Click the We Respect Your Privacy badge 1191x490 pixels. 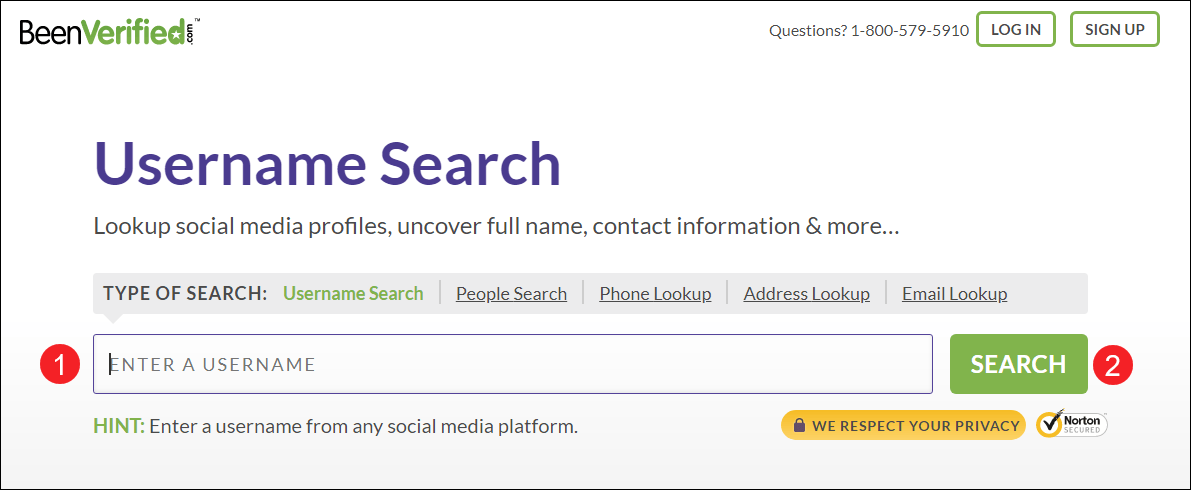(x=903, y=425)
